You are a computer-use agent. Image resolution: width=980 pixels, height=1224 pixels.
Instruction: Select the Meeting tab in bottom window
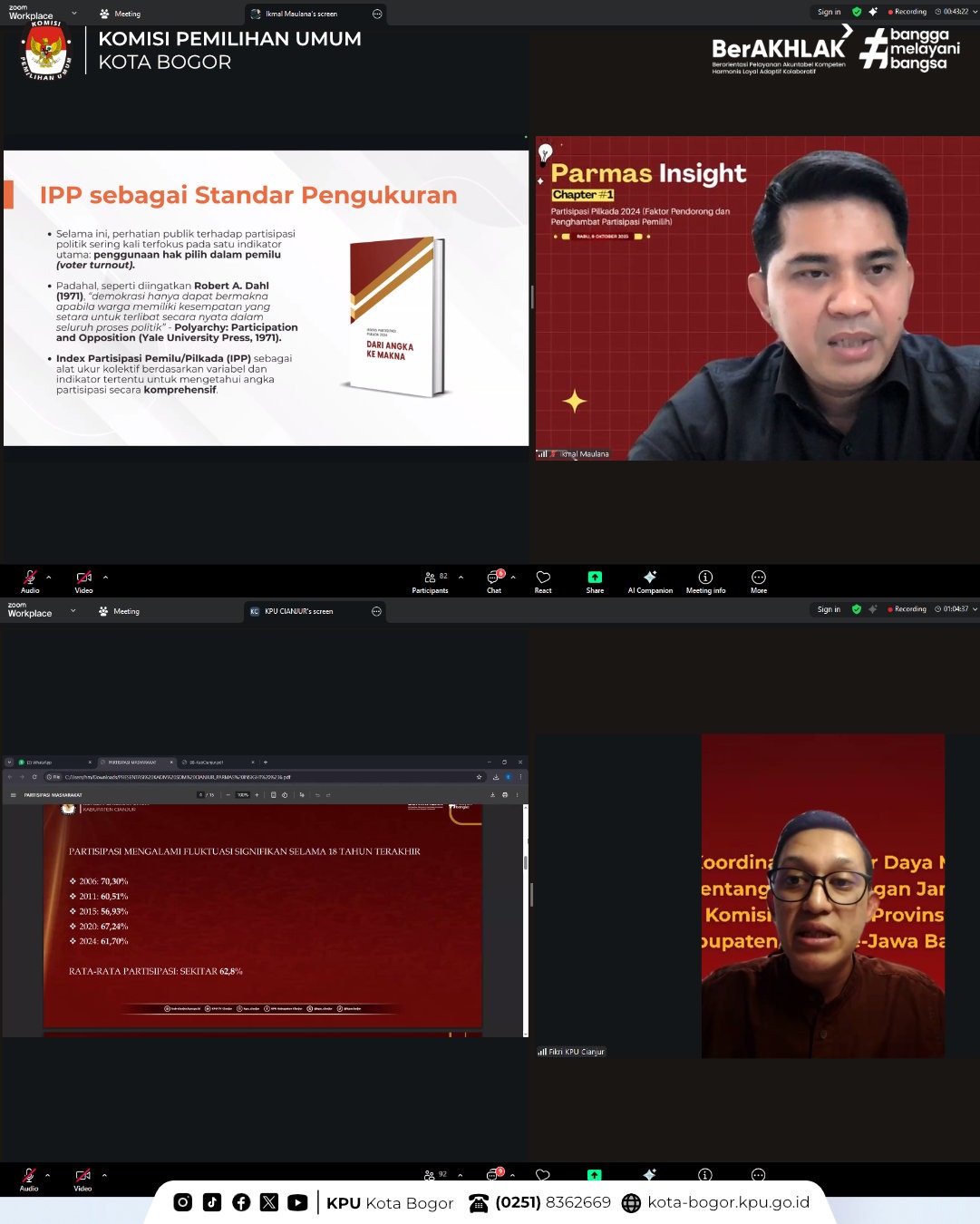pos(120,611)
